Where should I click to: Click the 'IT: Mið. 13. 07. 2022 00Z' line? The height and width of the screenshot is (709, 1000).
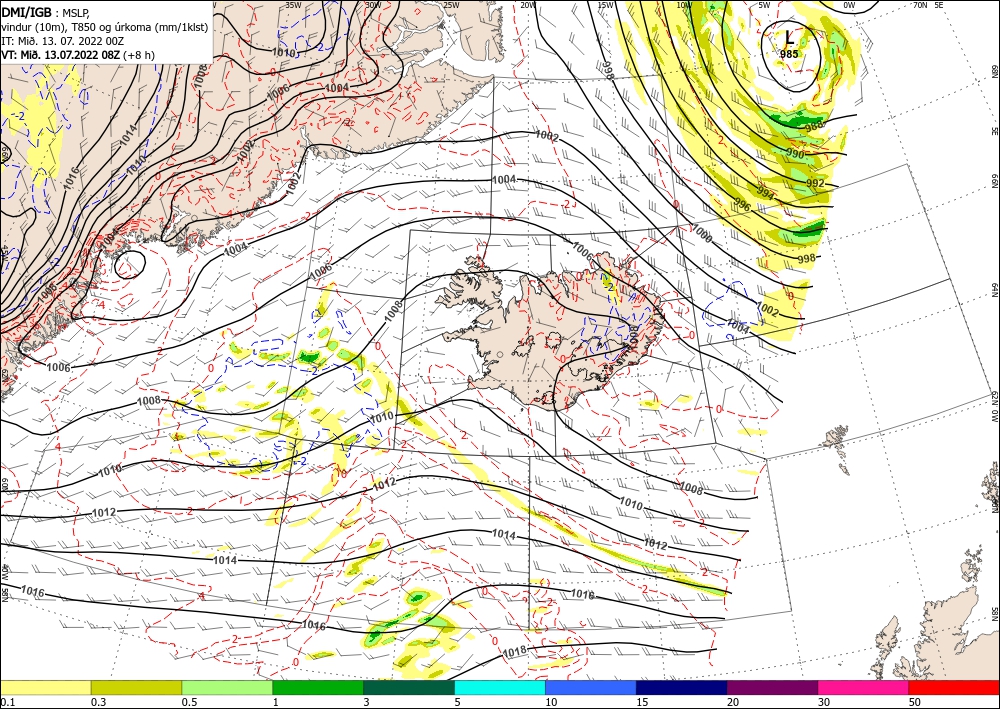click(62, 41)
